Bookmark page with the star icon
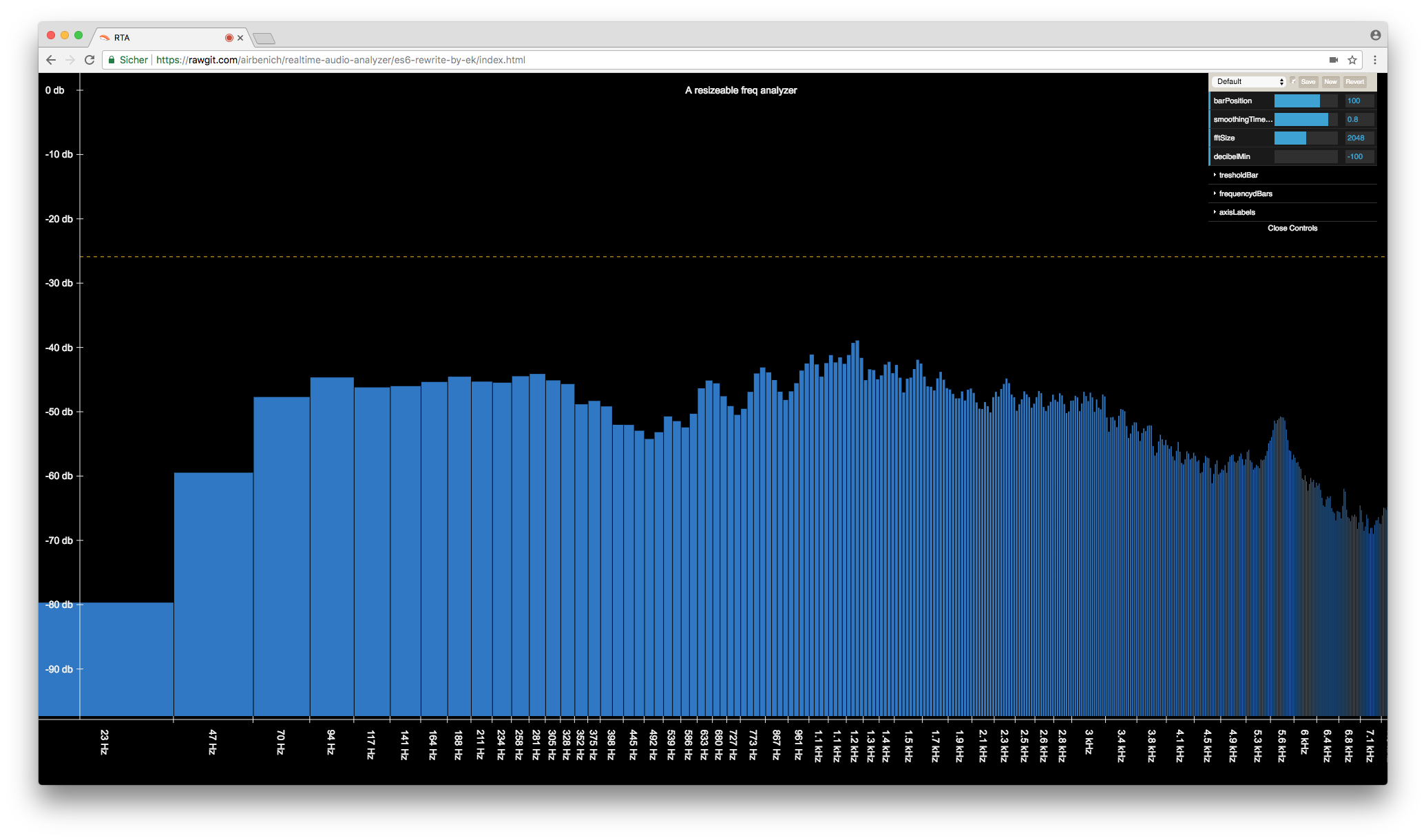1426x840 pixels. [1352, 60]
